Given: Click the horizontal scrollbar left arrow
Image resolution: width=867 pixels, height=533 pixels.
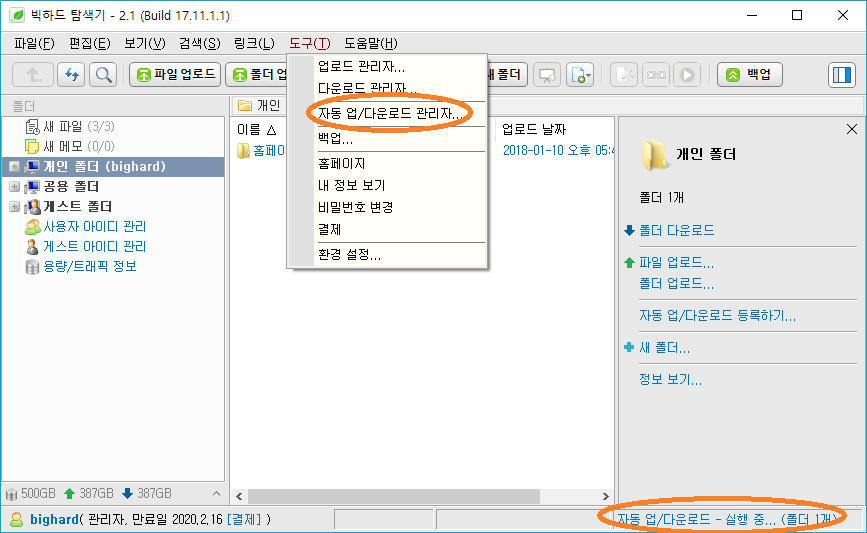Looking at the screenshot, I should pos(239,497).
